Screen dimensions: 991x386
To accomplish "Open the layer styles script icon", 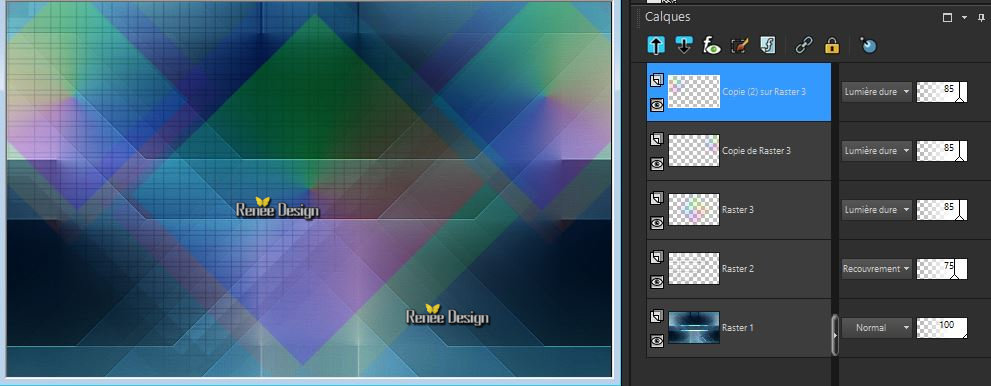I will pyautogui.click(x=768, y=45).
